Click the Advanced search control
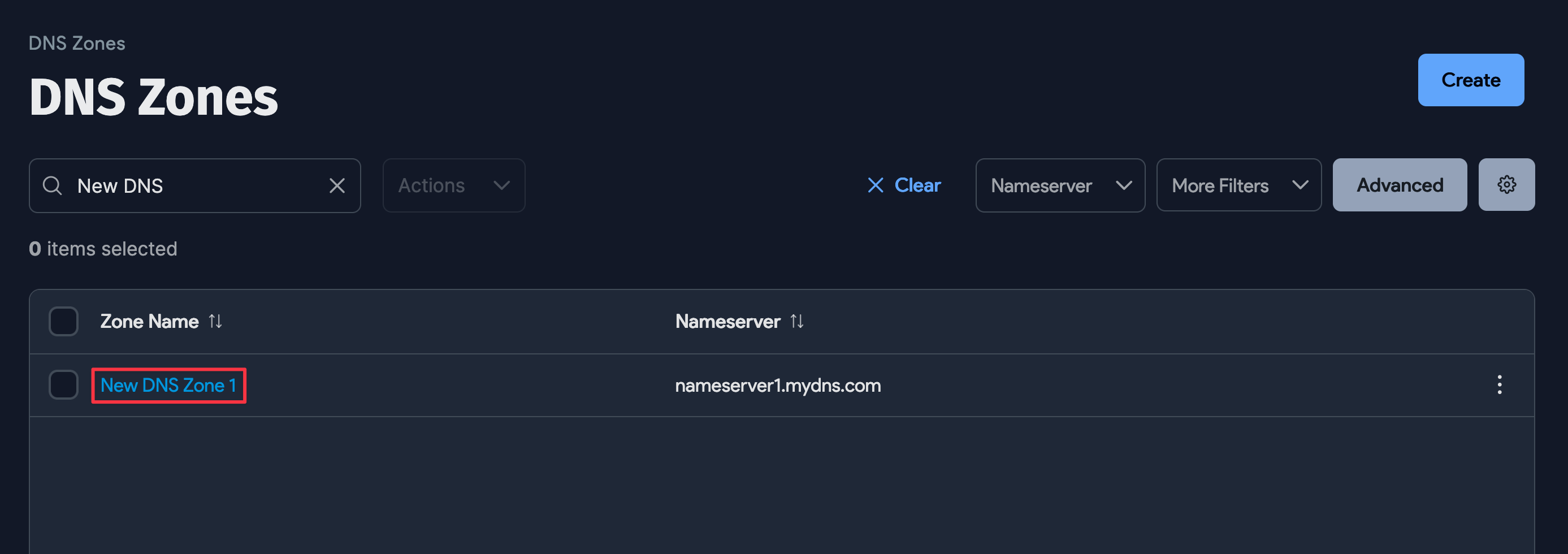 (1400, 184)
